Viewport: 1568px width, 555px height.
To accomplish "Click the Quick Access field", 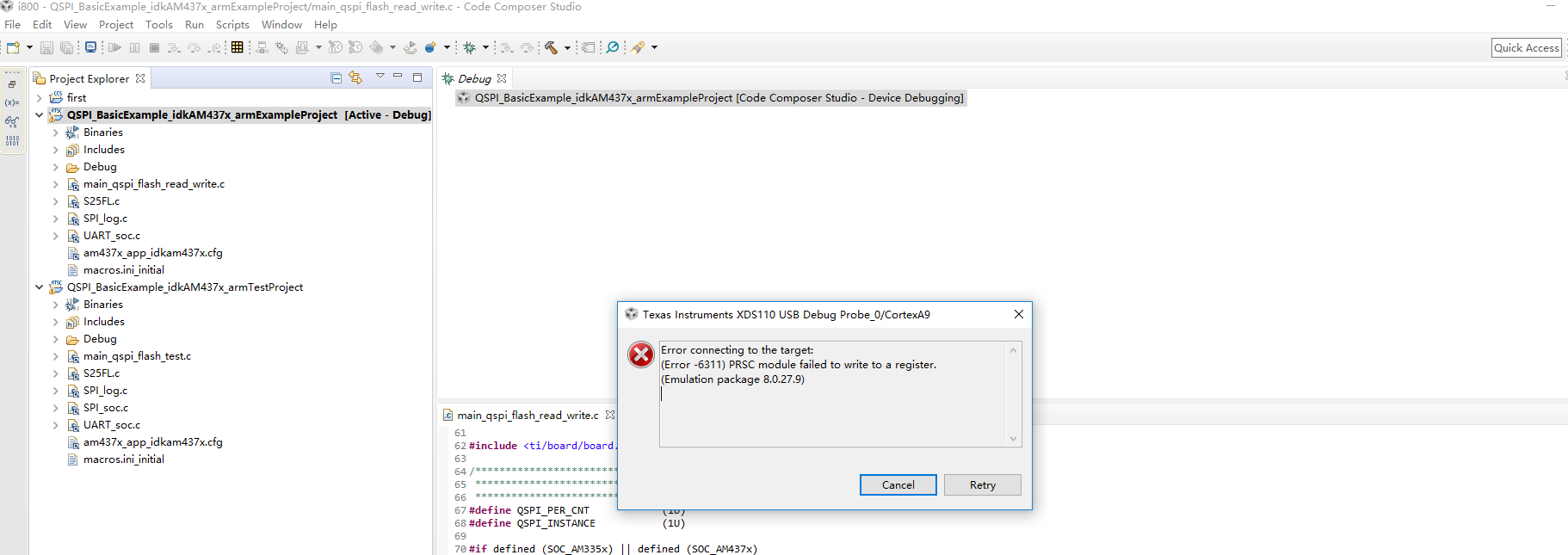I will click(1527, 48).
